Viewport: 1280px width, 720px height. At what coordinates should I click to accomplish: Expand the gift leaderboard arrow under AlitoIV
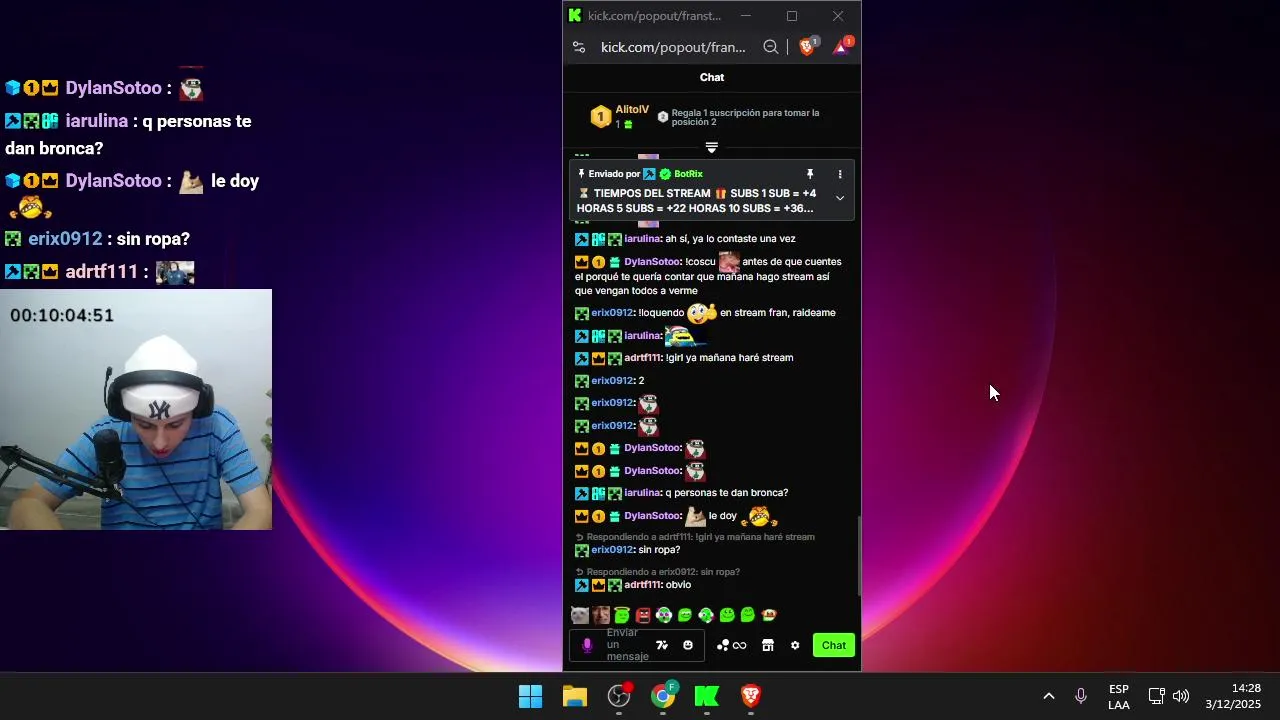(712, 147)
